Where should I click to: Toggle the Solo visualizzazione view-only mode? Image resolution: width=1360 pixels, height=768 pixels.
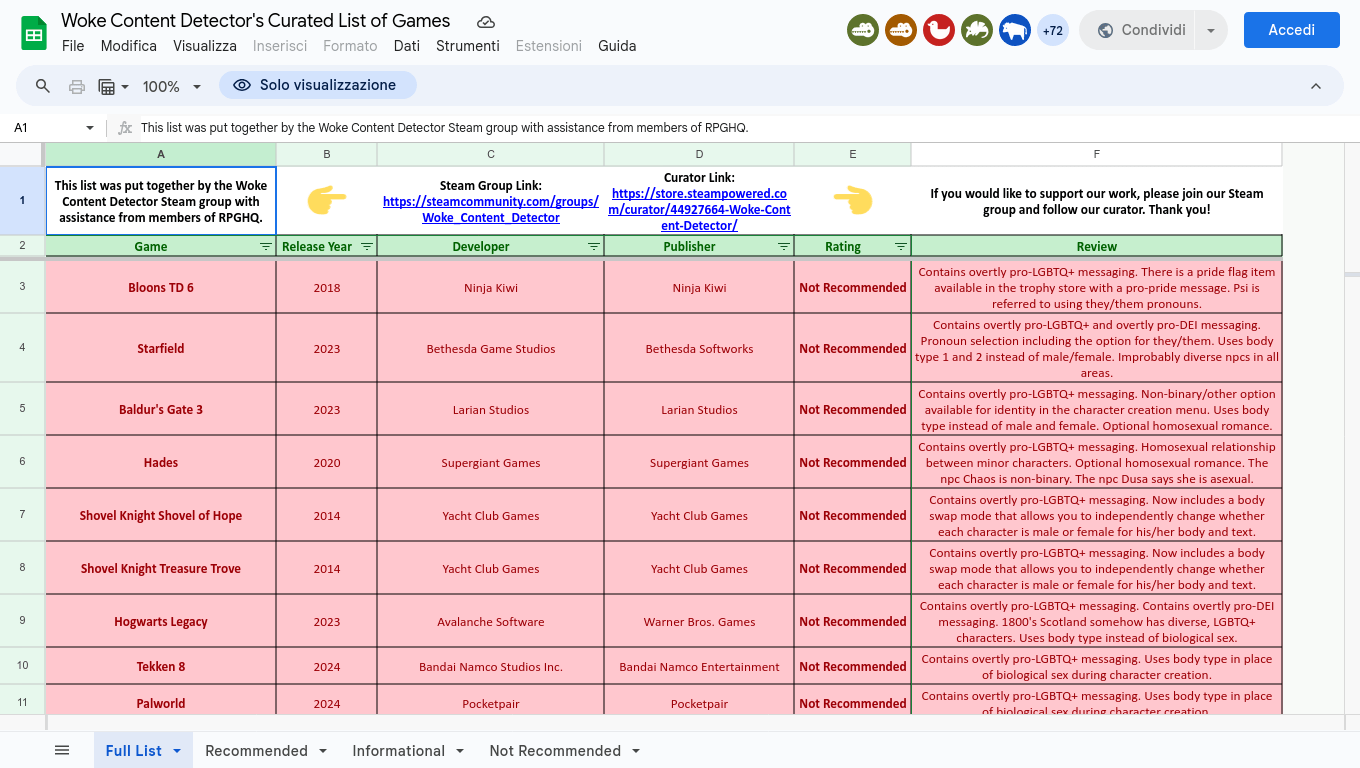318,85
